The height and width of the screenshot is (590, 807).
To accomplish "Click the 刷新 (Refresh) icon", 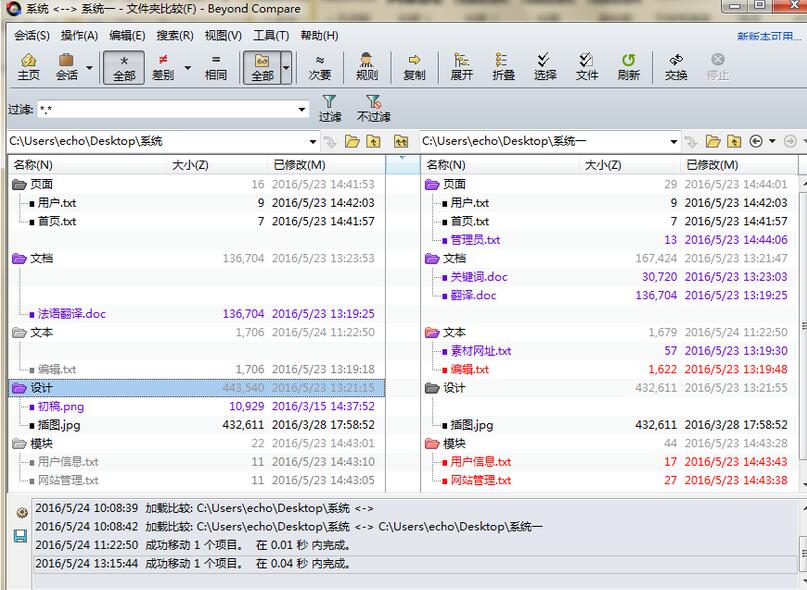I will [628, 68].
